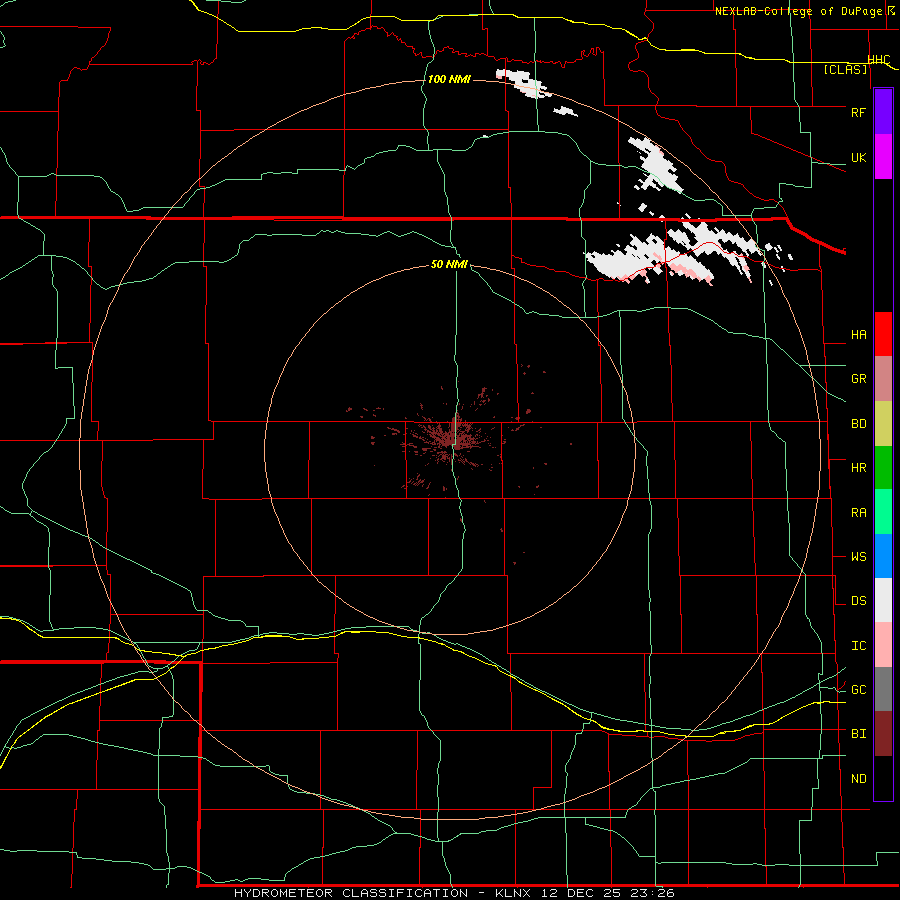
Task: Click the red HA legend color swatch
Action: [x=883, y=334]
